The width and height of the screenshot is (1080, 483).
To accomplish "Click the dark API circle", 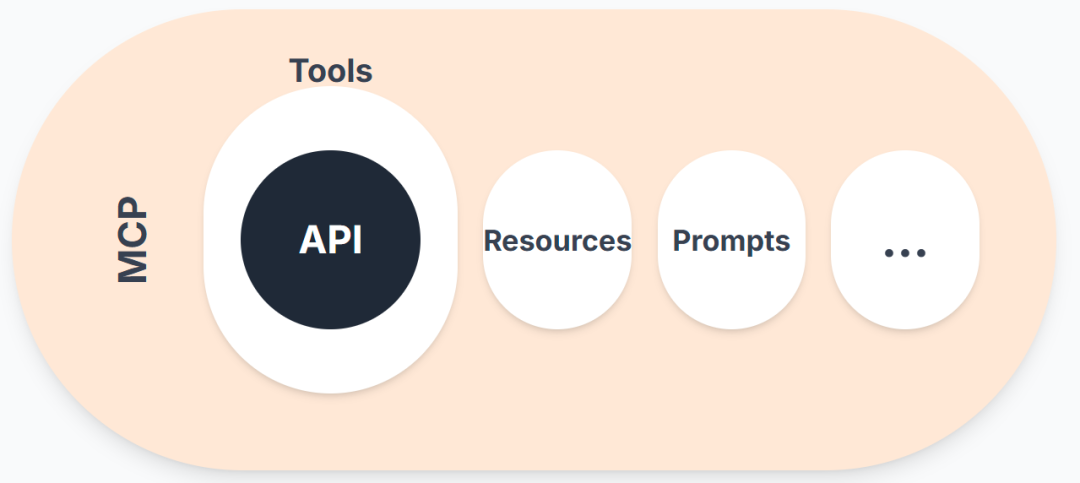I will click(331, 240).
